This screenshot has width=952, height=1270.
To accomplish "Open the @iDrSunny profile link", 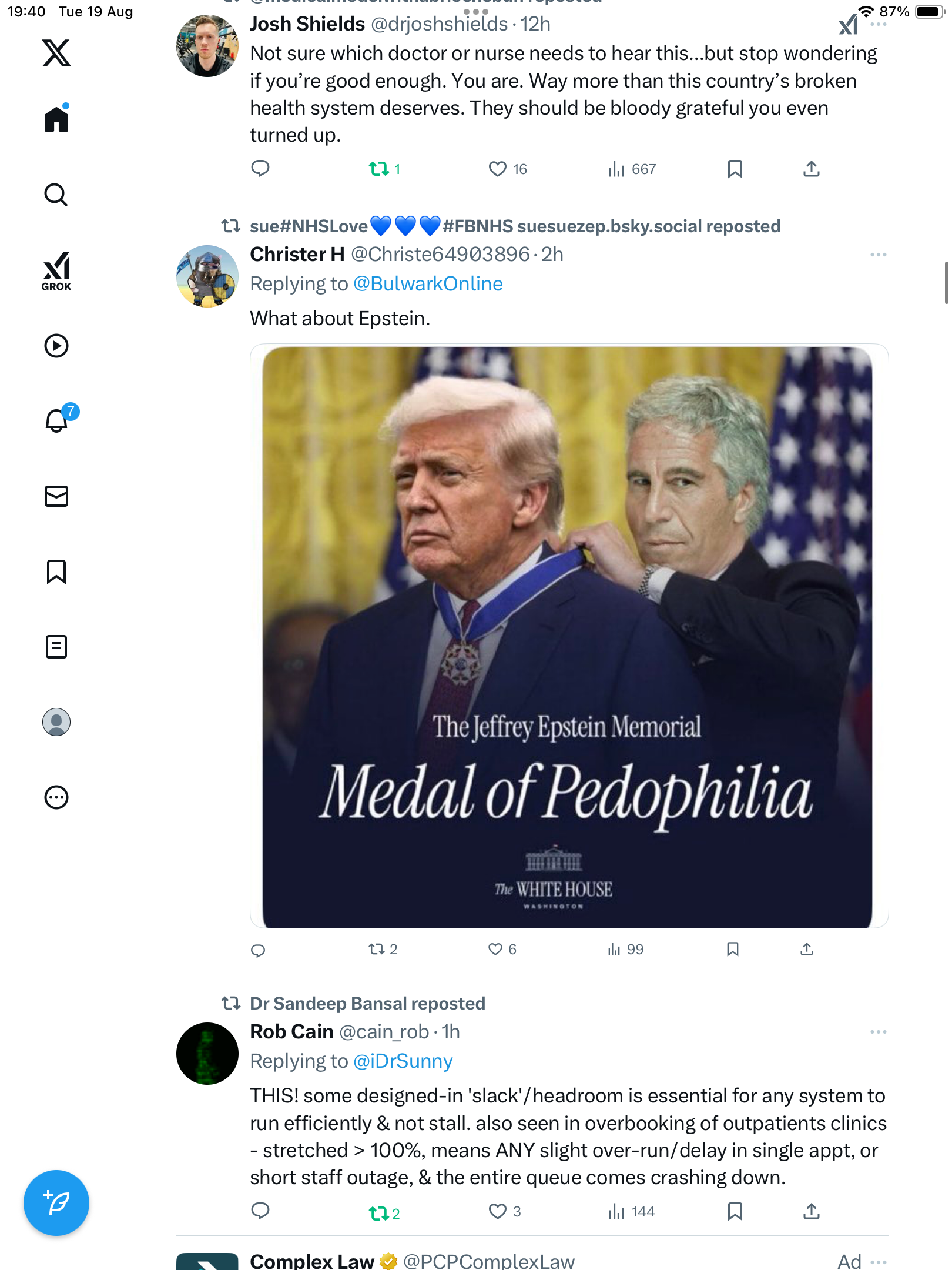I will pos(403,1061).
